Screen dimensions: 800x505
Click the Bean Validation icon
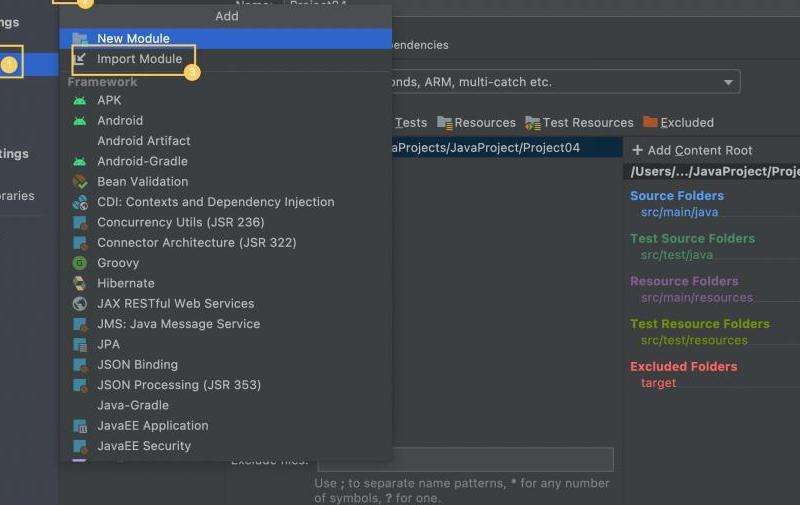80,182
